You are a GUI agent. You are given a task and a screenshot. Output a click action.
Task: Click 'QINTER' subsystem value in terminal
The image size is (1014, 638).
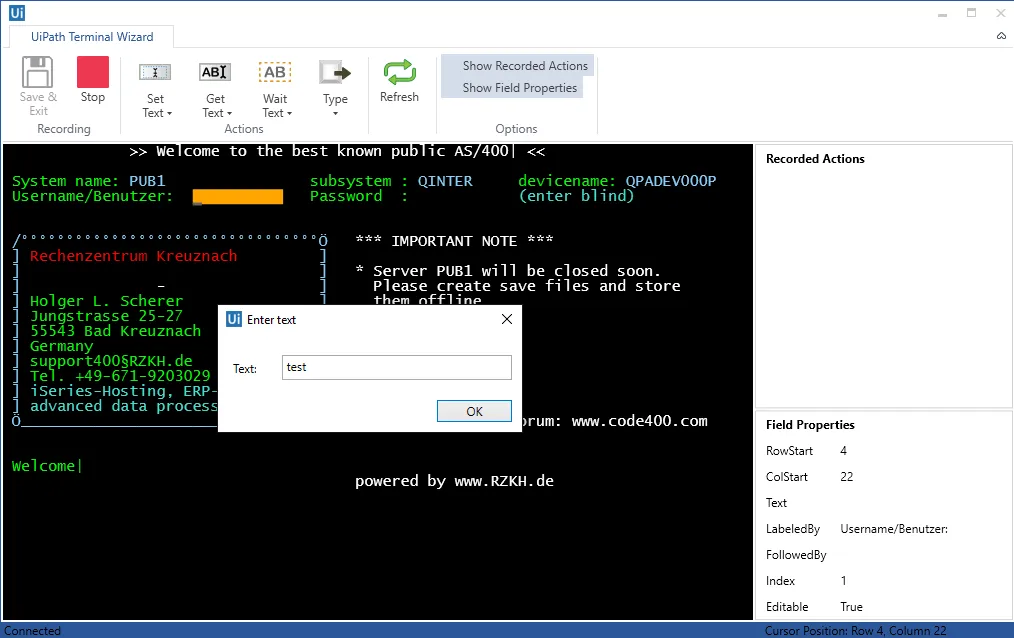tap(445, 181)
